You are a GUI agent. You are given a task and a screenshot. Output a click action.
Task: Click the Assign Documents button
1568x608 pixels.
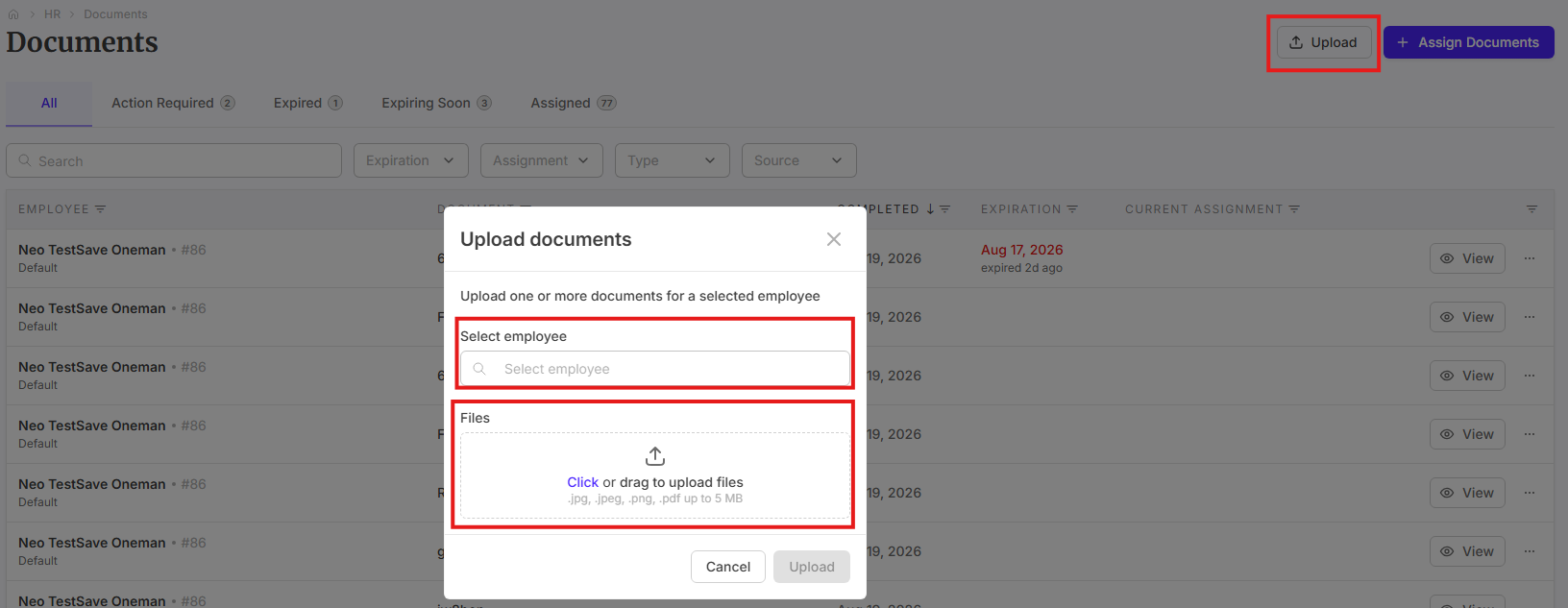[x=1468, y=42]
